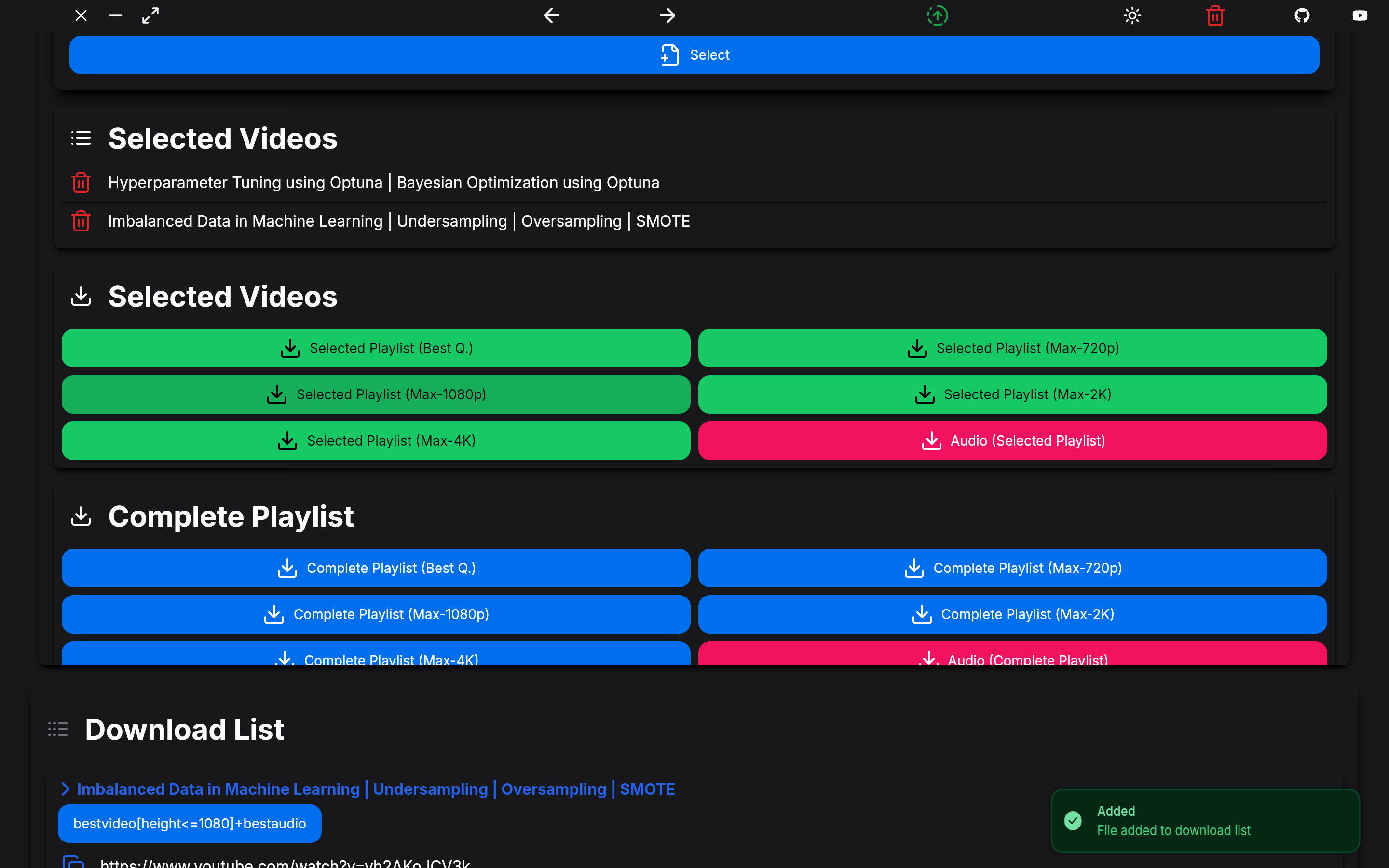Go forward with the right arrow
Screen dimensions: 1389x868
pos(667,15)
